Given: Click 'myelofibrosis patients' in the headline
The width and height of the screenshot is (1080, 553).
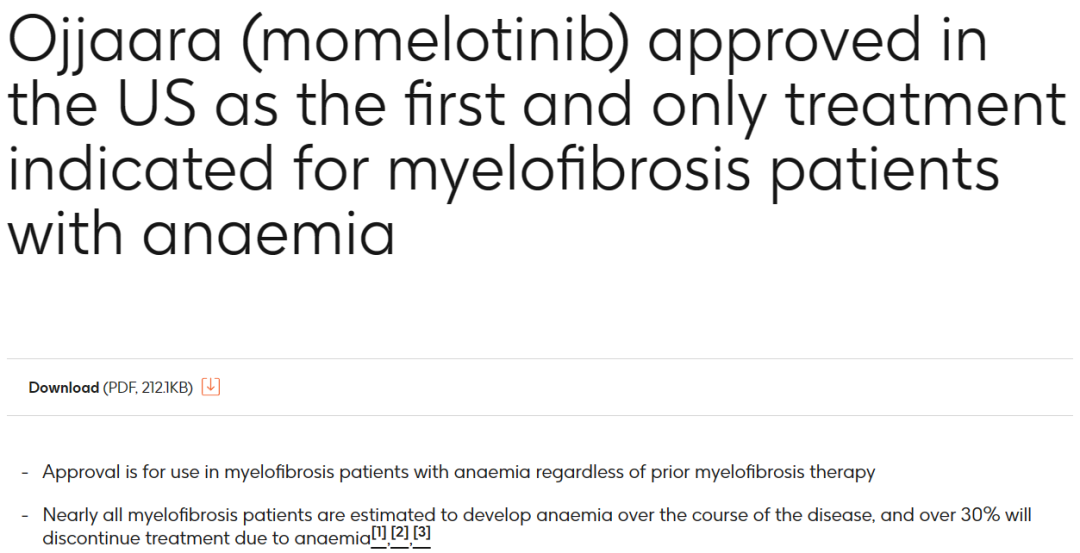Looking at the screenshot, I should pyautogui.click(x=694, y=171).
